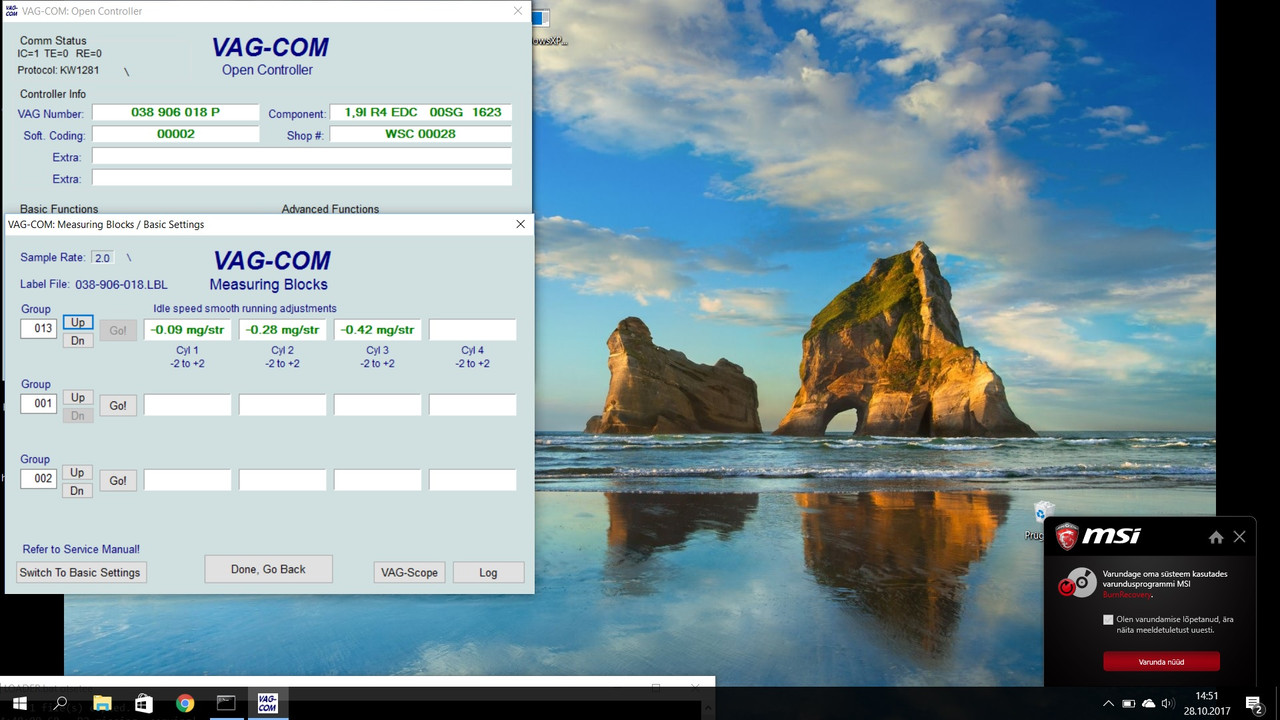Click Done, Go Back button
Image resolution: width=1280 pixels, height=720 pixels.
click(x=268, y=569)
